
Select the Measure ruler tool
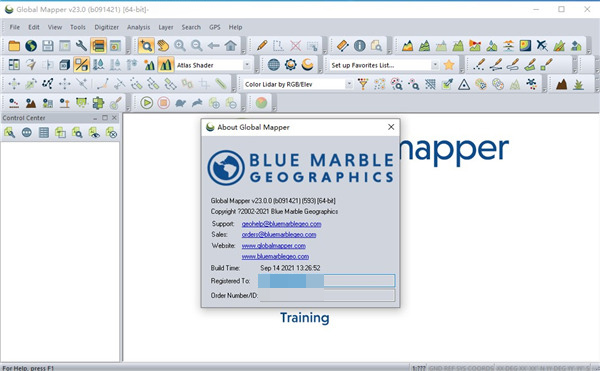(342, 46)
